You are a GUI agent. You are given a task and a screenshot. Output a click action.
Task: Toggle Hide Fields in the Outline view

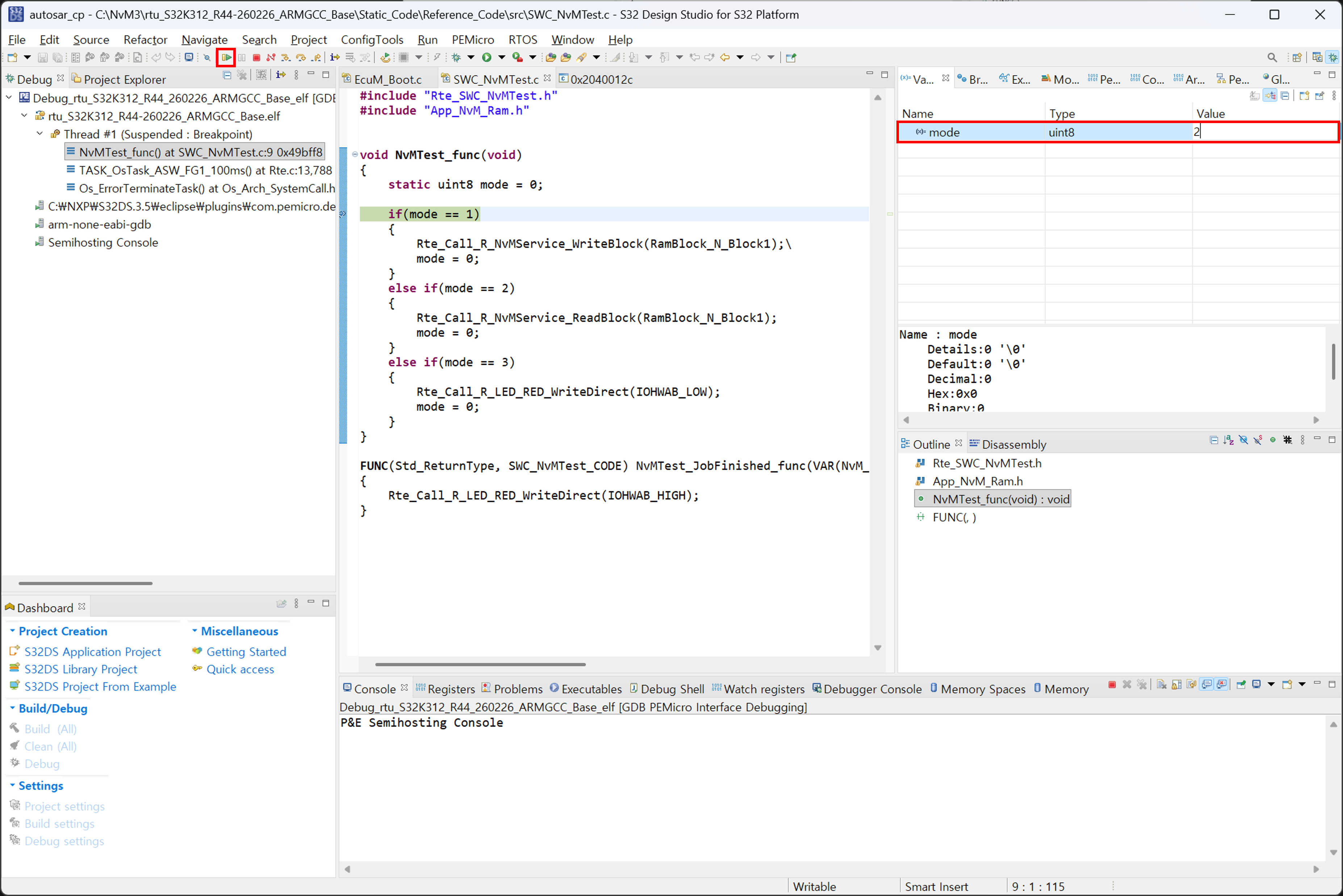tap(1243, 440)
